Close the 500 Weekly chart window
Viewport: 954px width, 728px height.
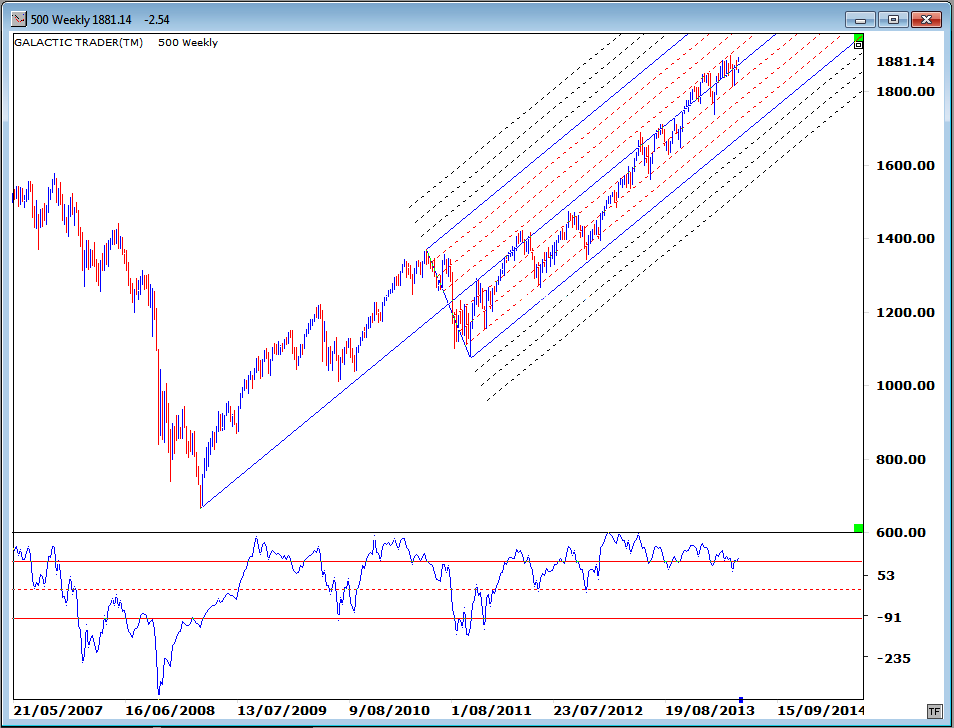pos(927,19)
